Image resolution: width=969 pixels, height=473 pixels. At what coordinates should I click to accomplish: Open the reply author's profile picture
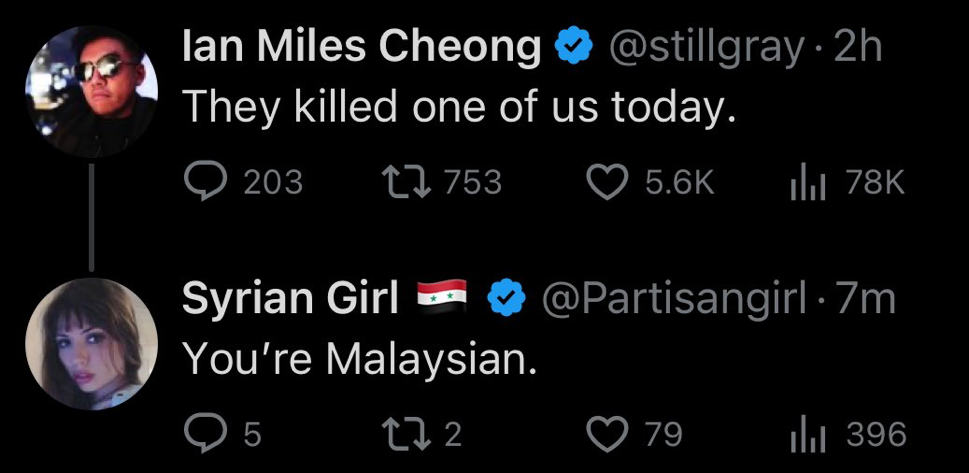click(x=91, y=342)
